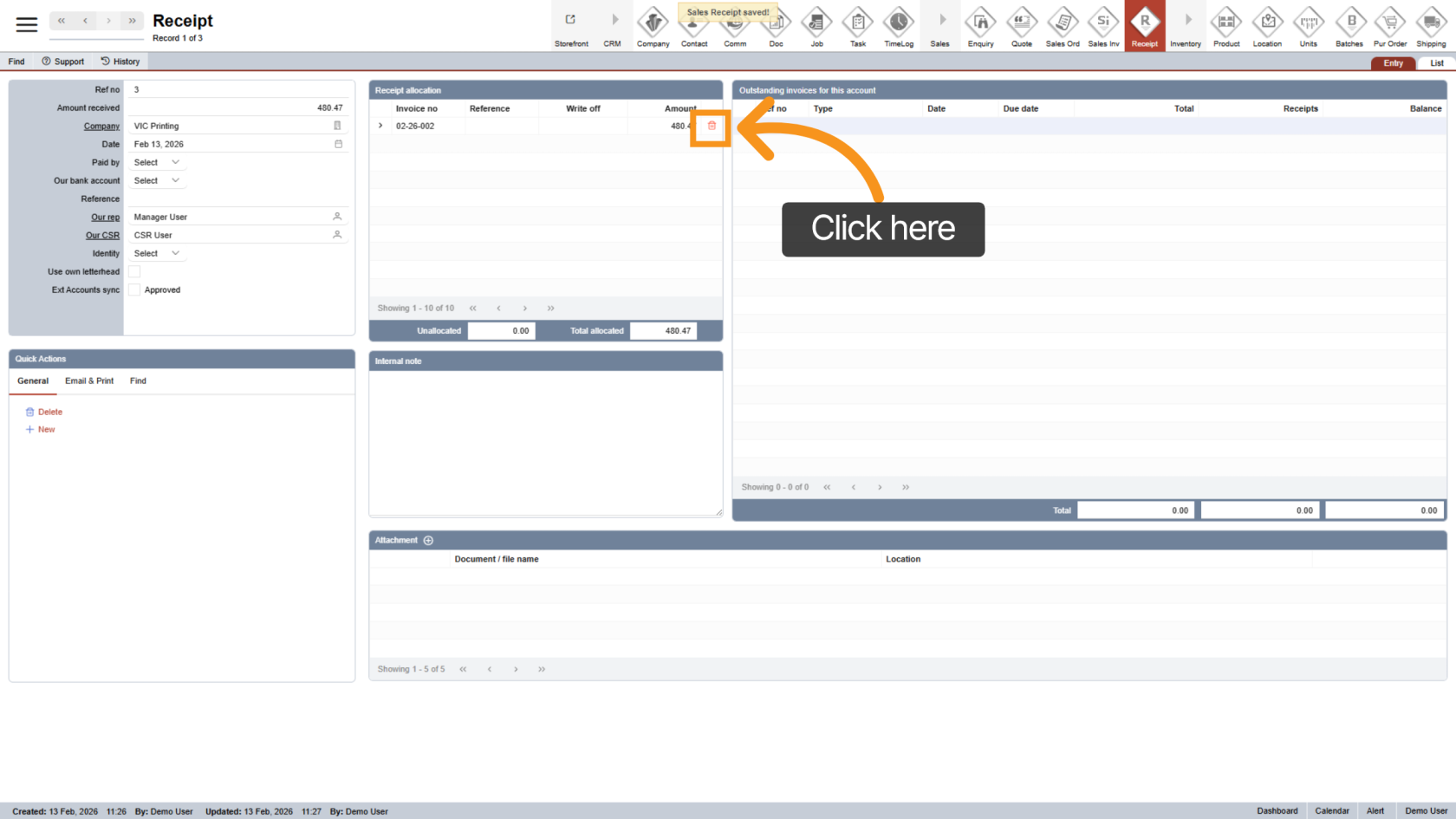
Task: Switch to the List view tab
Action: [x=1436, y=63]
